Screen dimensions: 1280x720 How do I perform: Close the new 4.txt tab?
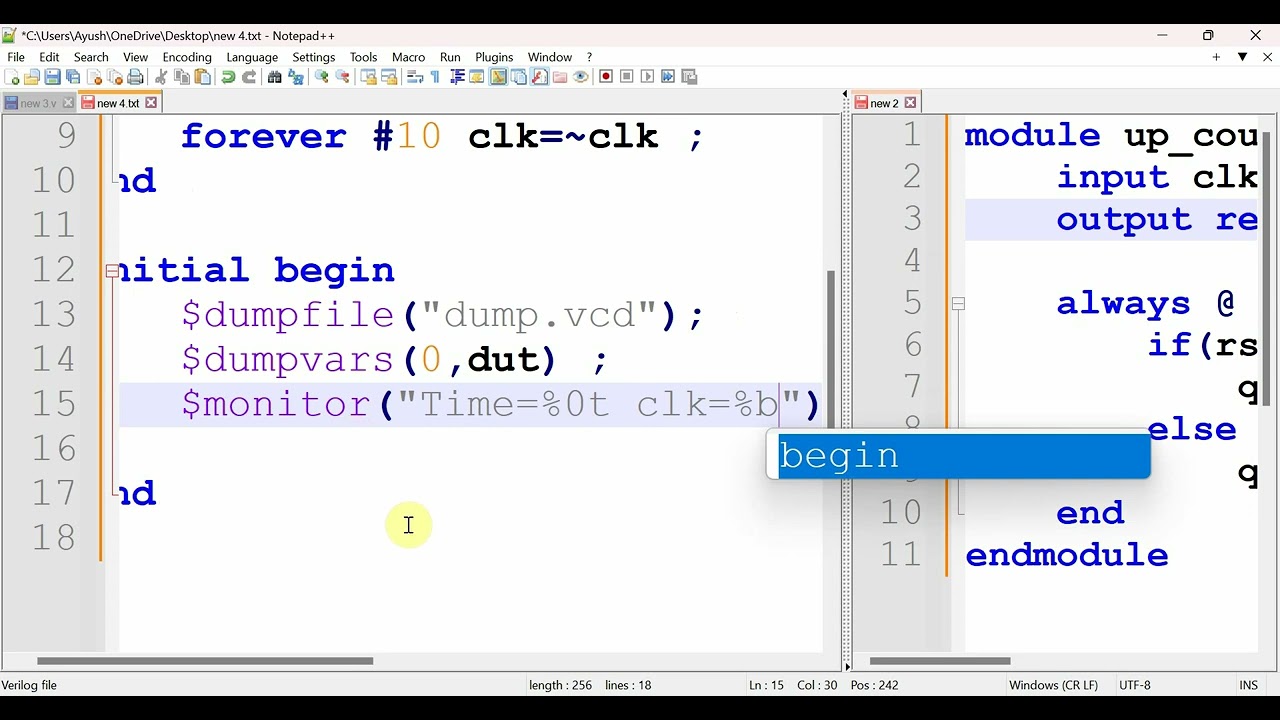pos(151,103)
